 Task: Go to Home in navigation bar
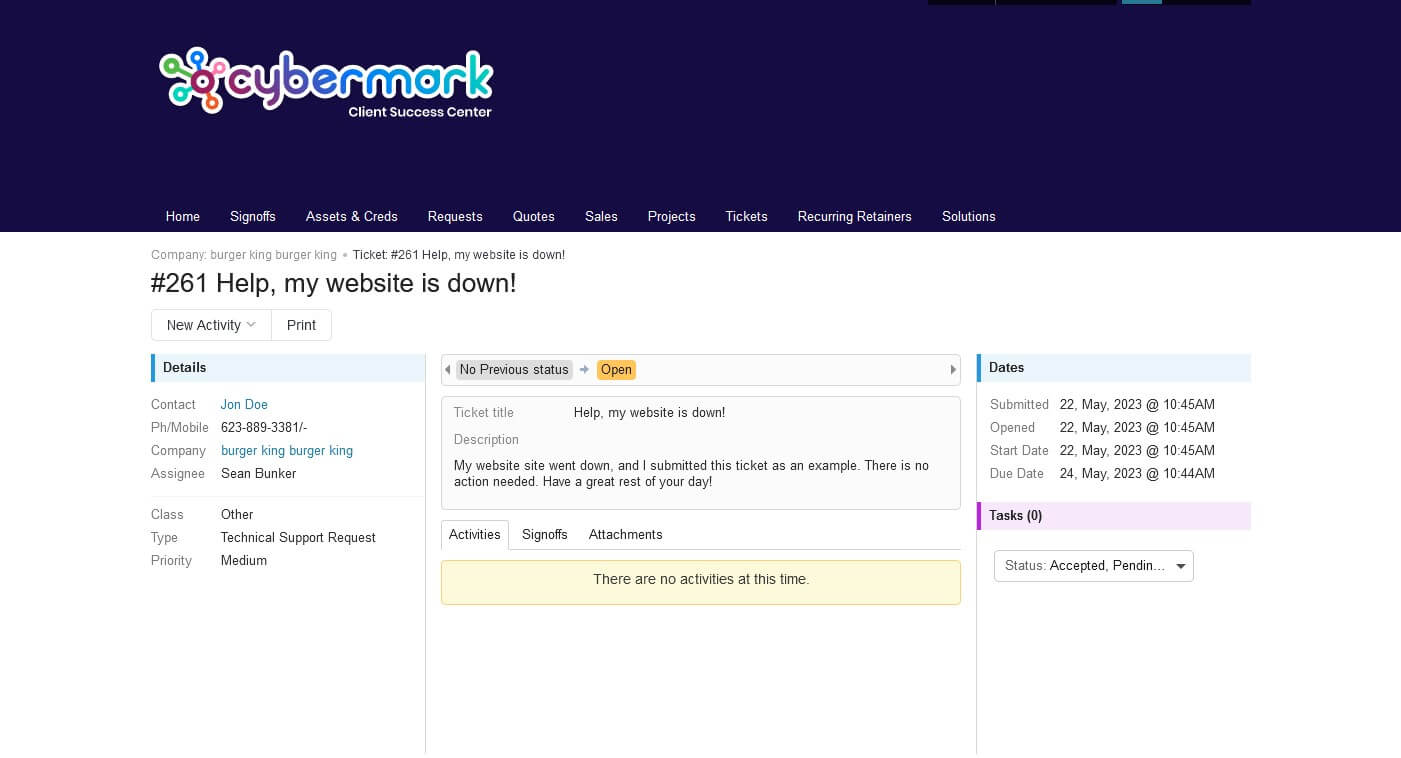coord(183,217)
